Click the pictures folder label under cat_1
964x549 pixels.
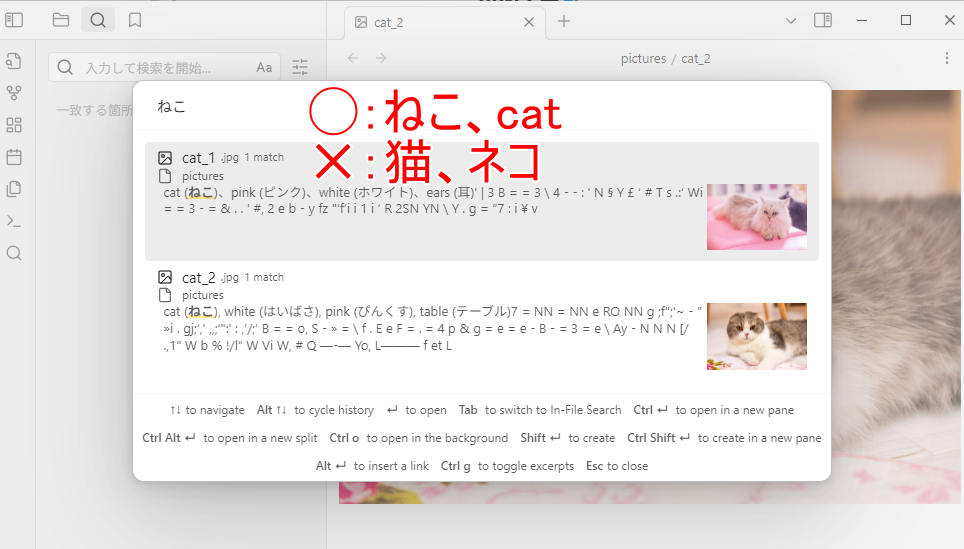tap(203, 176)
